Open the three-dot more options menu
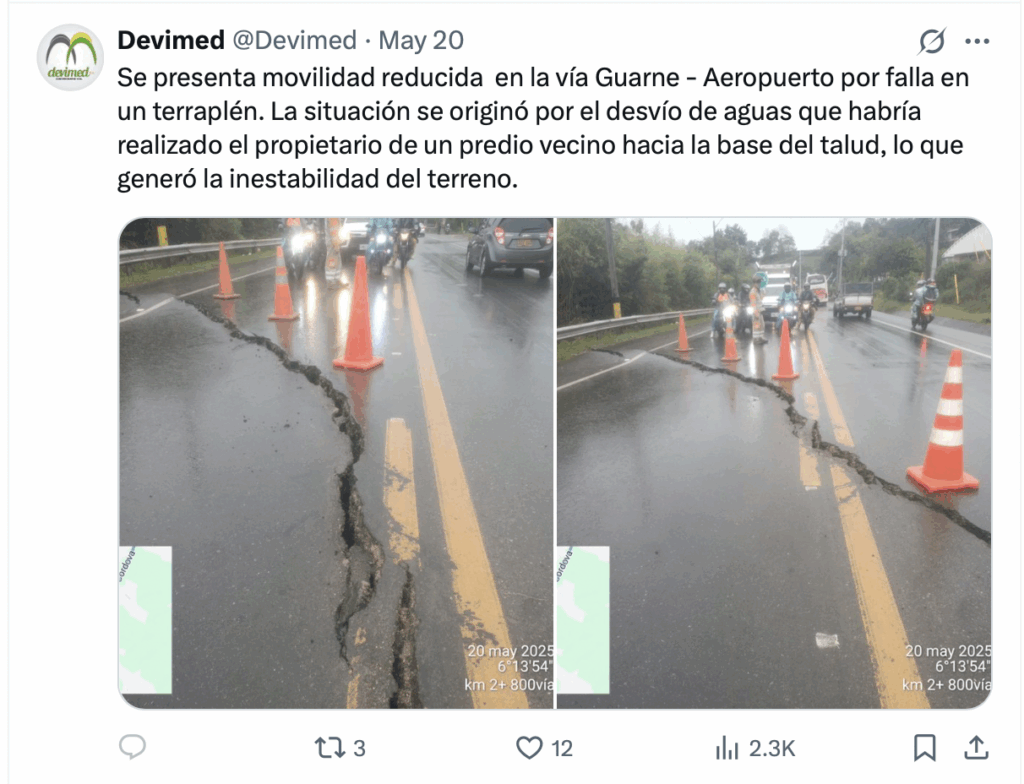This screenshot has width=1024, height=784. pos(977,41)
